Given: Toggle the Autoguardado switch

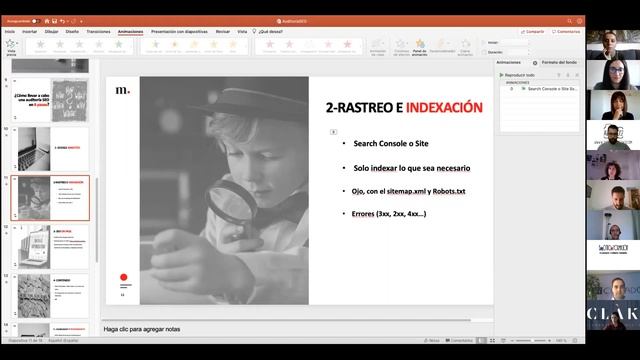Looking at the screenshot, I should coord(36,21).
